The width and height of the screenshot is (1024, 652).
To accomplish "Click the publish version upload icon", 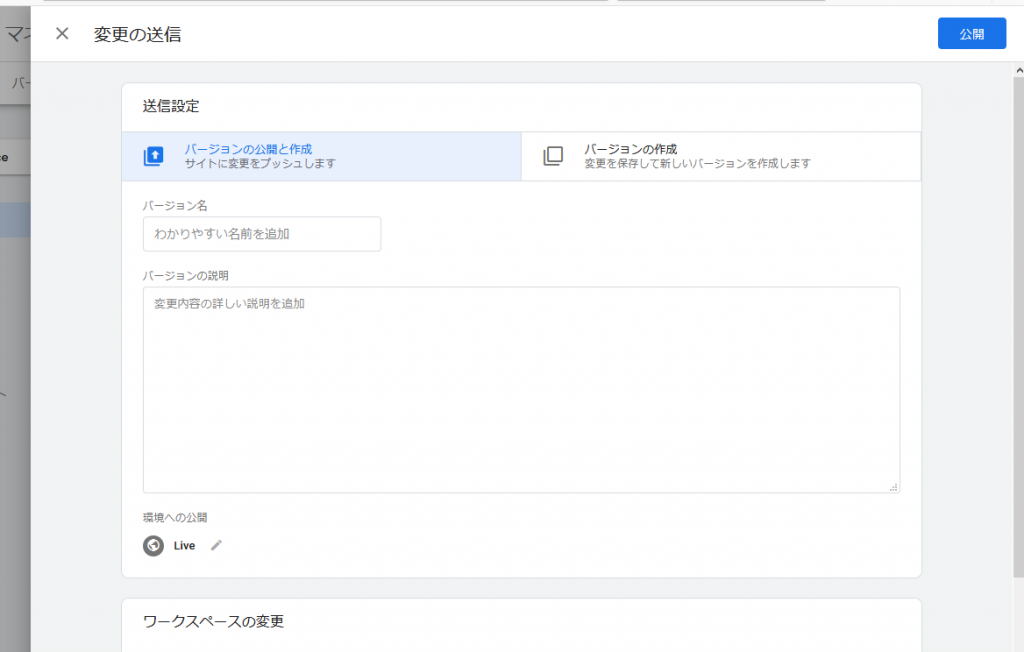I will [153, 156].
